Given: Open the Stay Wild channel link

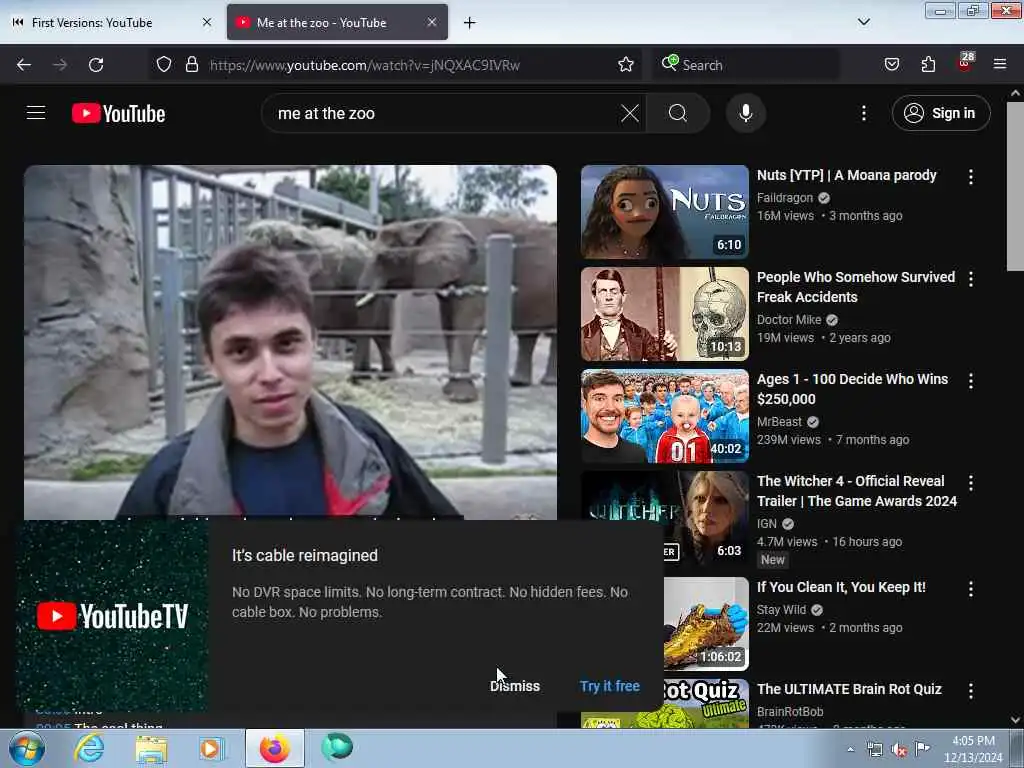Looking at the screenshot, I should (781, 609).
